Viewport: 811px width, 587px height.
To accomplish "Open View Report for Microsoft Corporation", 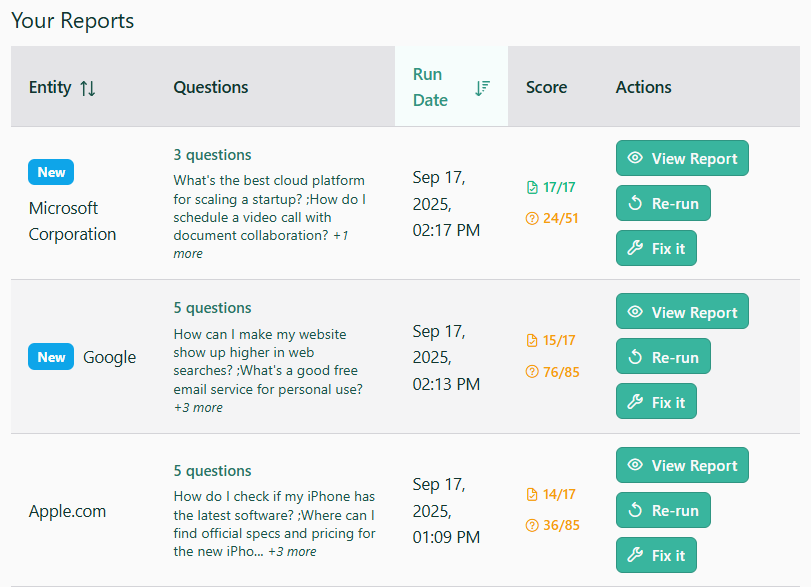I will click(x=682, y=158).
